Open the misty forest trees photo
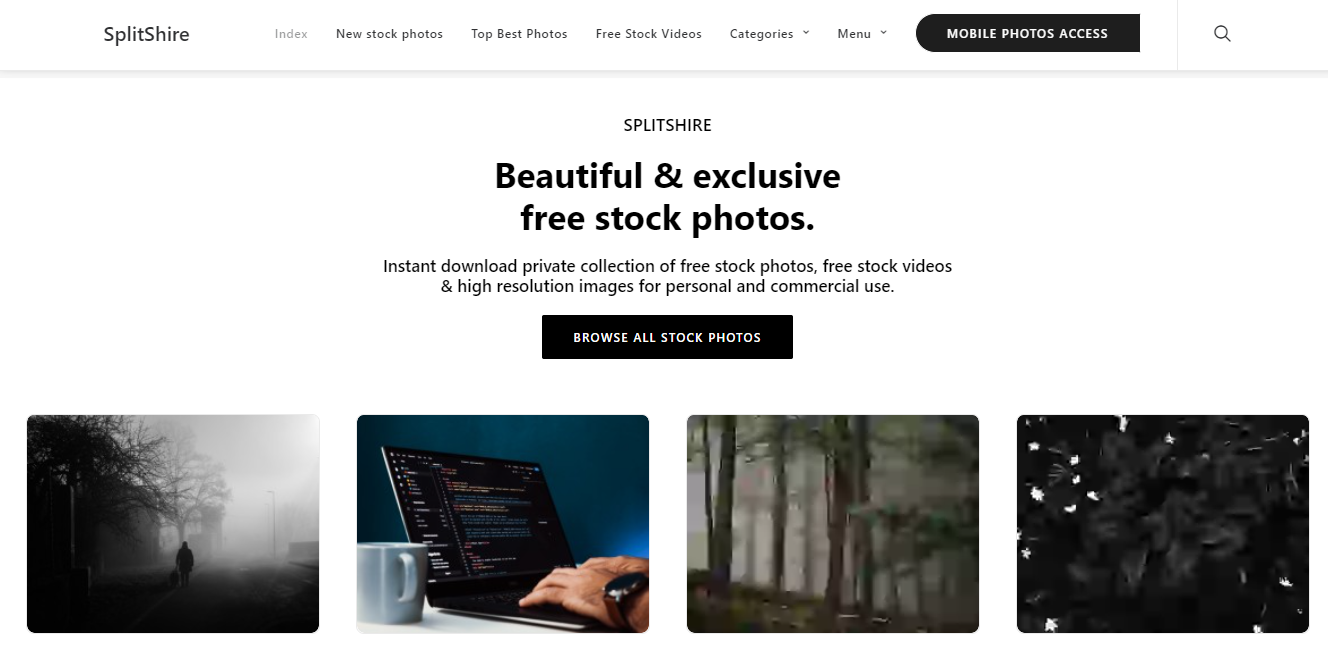 (833, 524)
